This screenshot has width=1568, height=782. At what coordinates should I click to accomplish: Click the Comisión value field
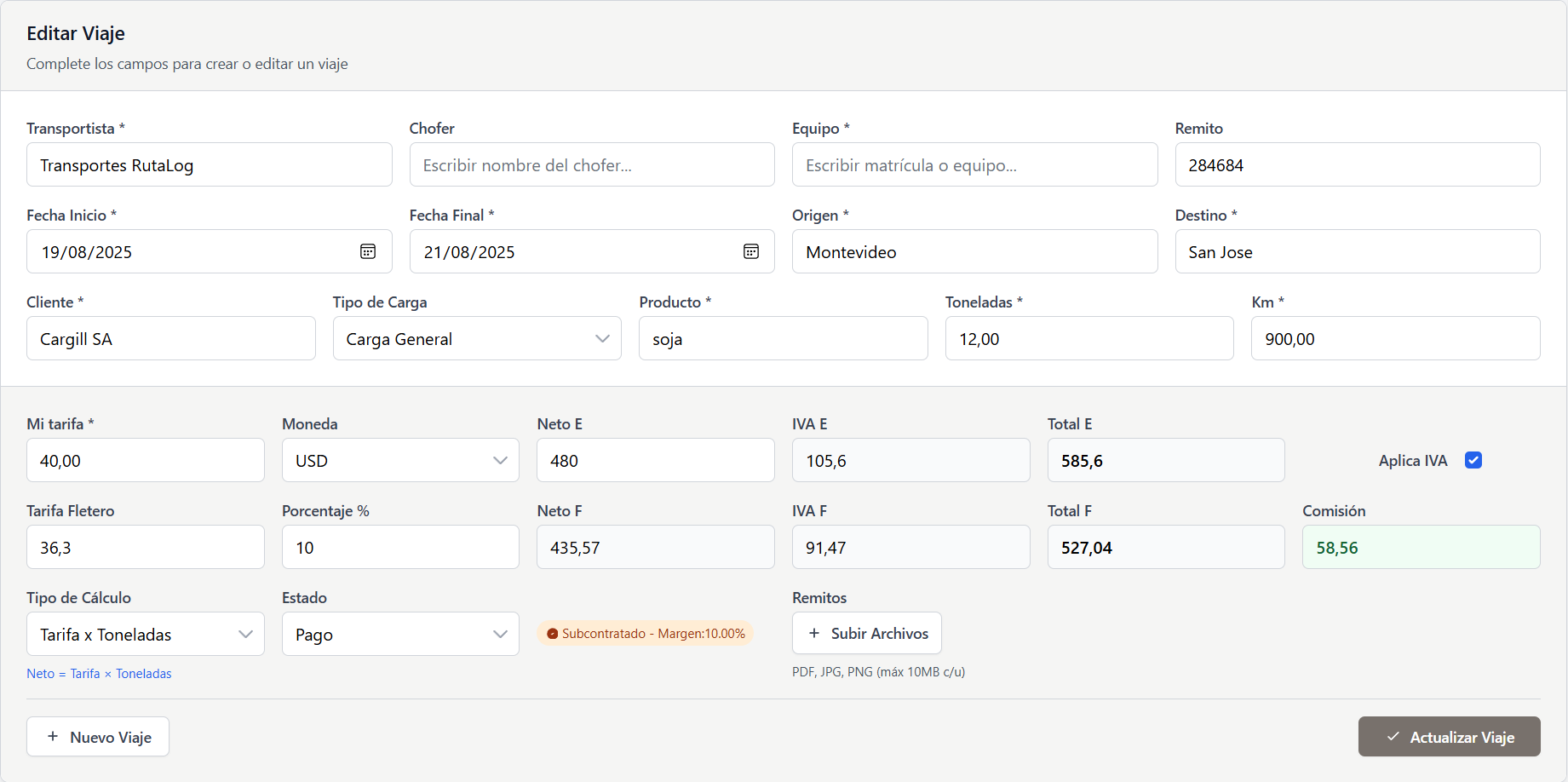1422,547
